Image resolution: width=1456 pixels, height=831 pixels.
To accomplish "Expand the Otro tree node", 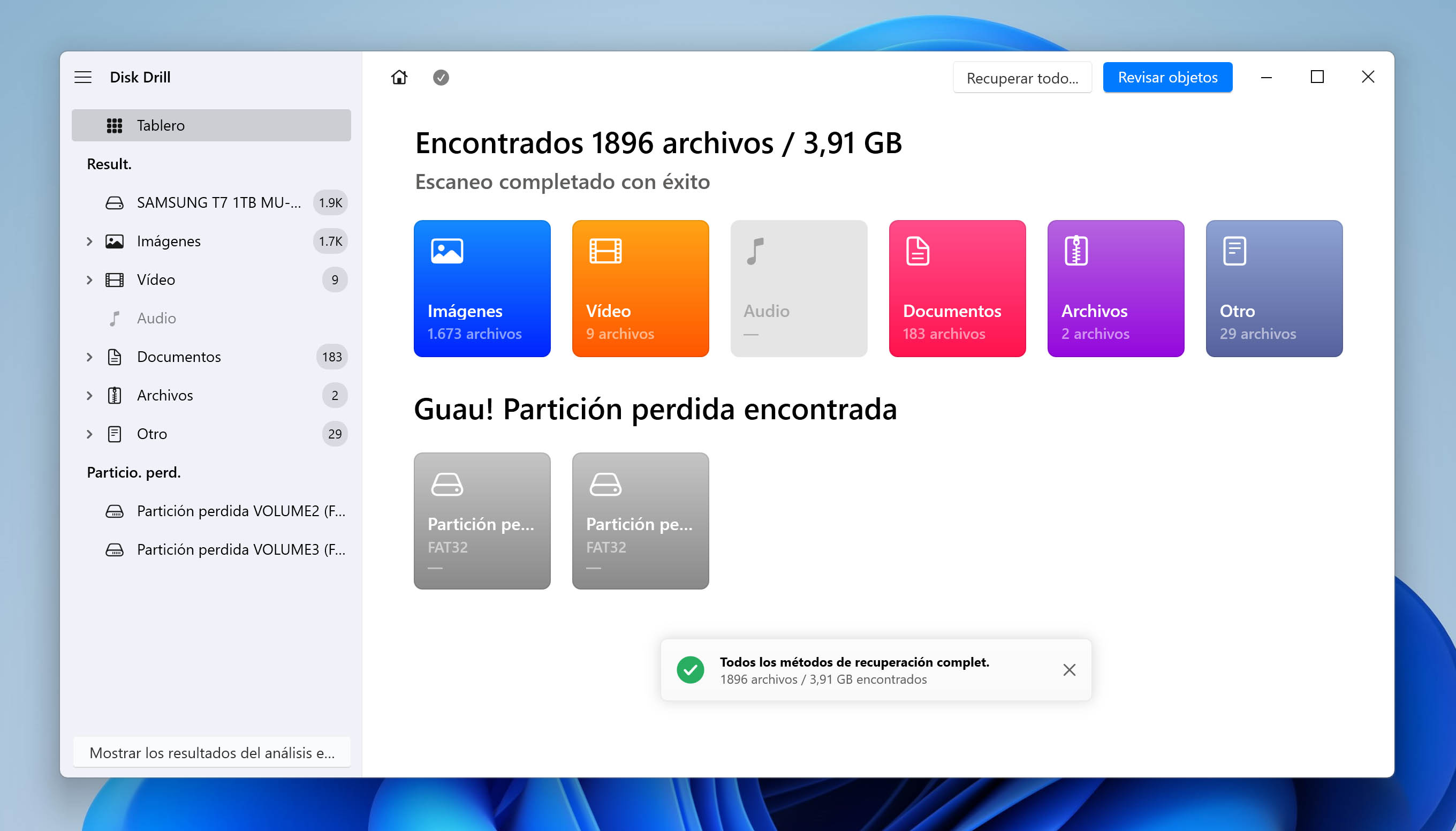I will 89,434.
